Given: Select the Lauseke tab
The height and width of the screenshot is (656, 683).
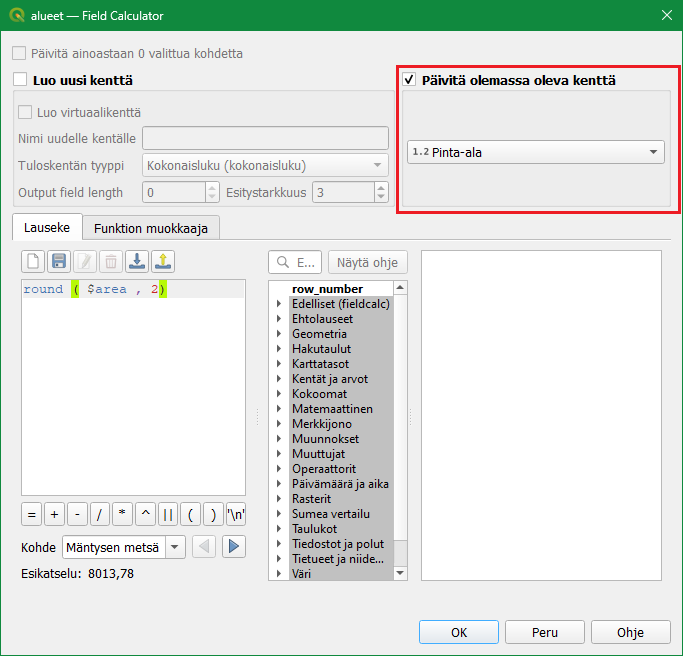Looking at the screenshot, I should [x=47, y=228].
